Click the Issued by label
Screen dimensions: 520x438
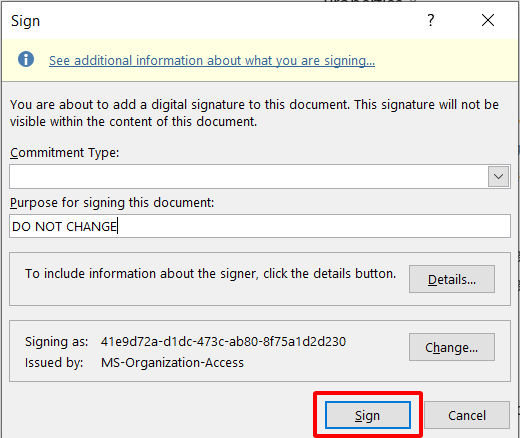[x=54, y=363]
